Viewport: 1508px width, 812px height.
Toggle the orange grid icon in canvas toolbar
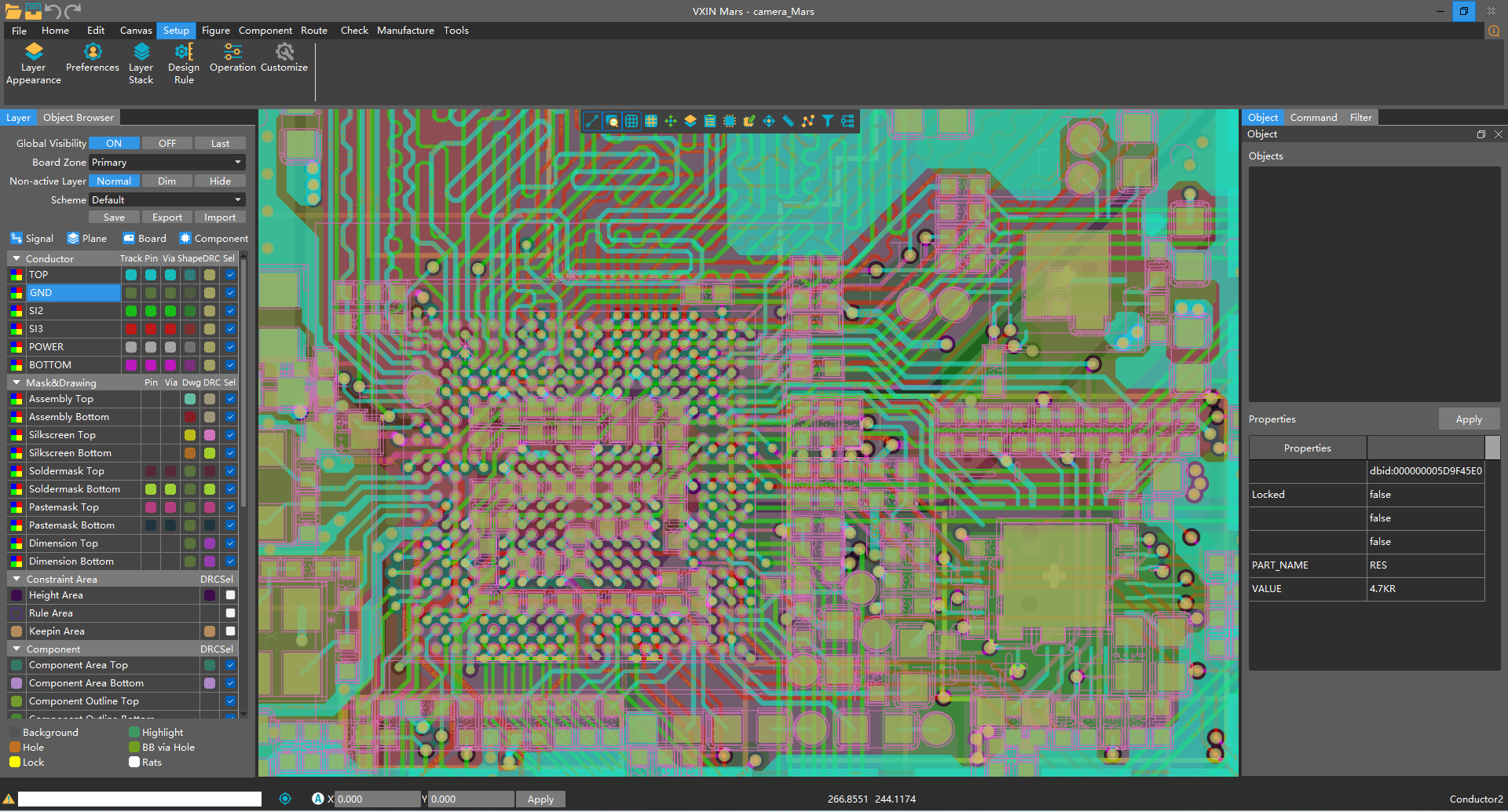(651, 121)
